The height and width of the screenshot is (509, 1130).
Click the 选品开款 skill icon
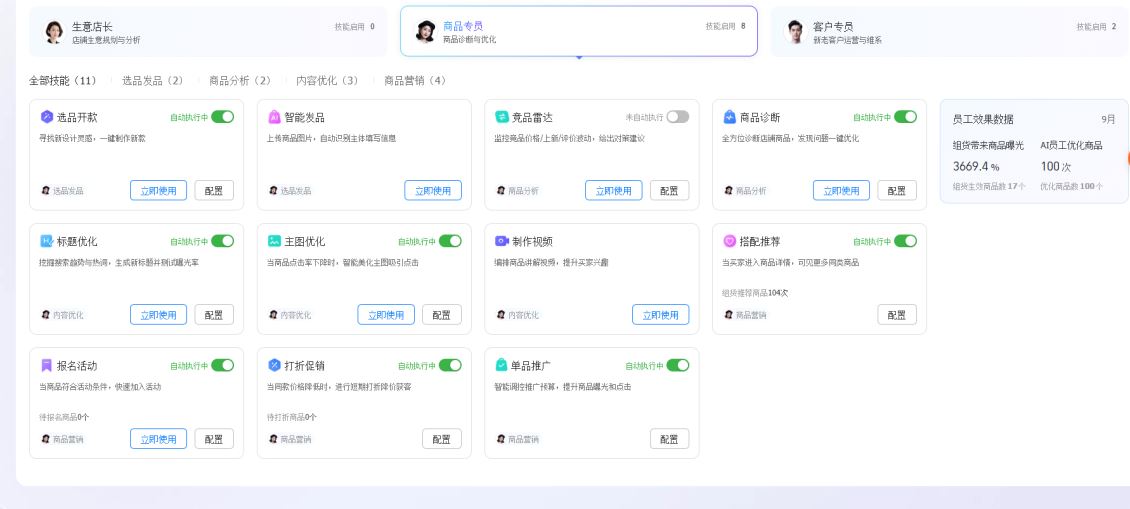(x=47, y=117)
